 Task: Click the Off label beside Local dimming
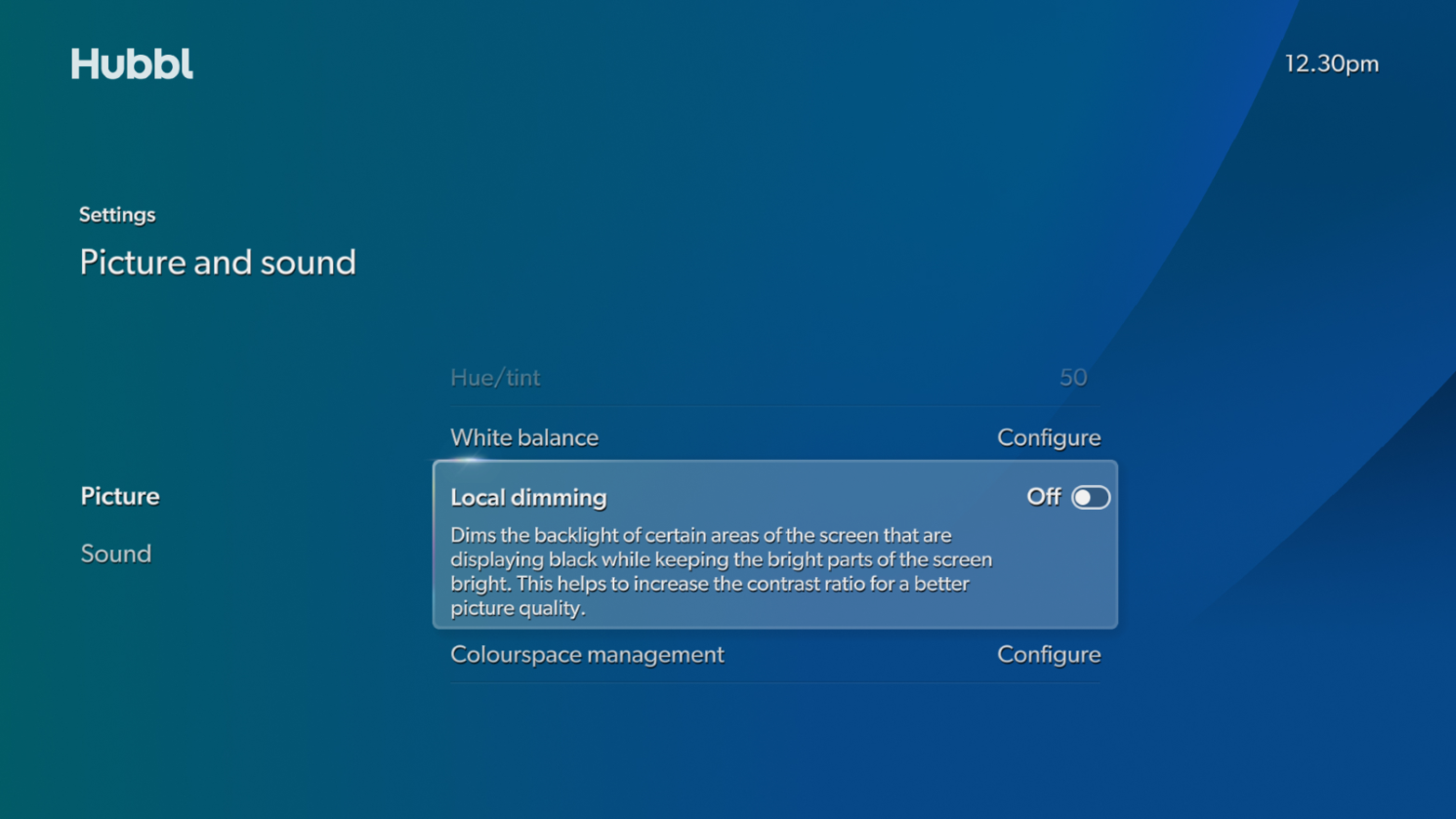pos(1043,497)
